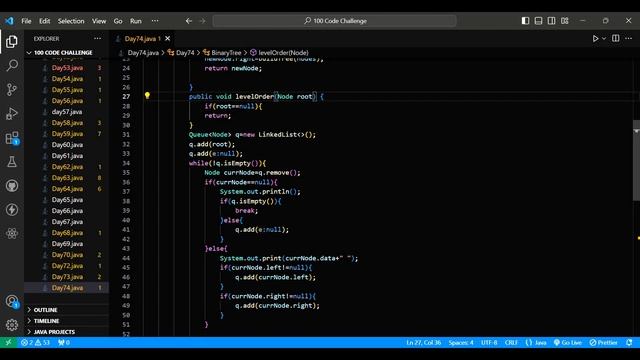Viewport: 640px width, 360px height.
Task: Open the Accounts menu icon
Action: coord(12,302)
